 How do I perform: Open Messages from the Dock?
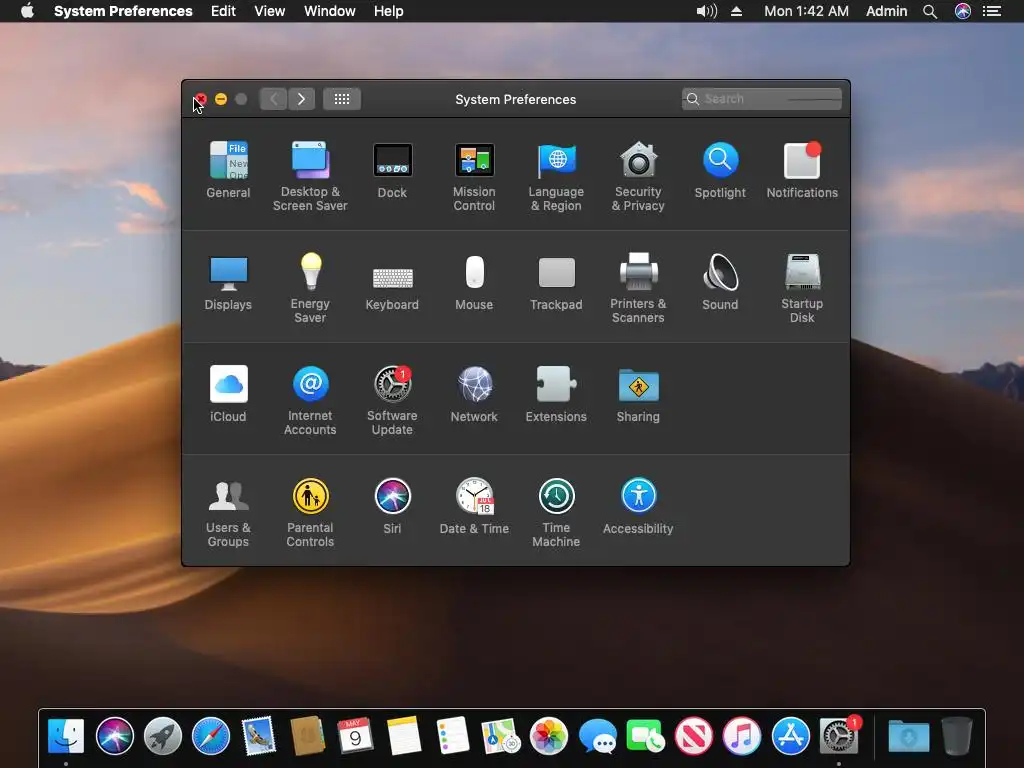click(x=598, y=736)
